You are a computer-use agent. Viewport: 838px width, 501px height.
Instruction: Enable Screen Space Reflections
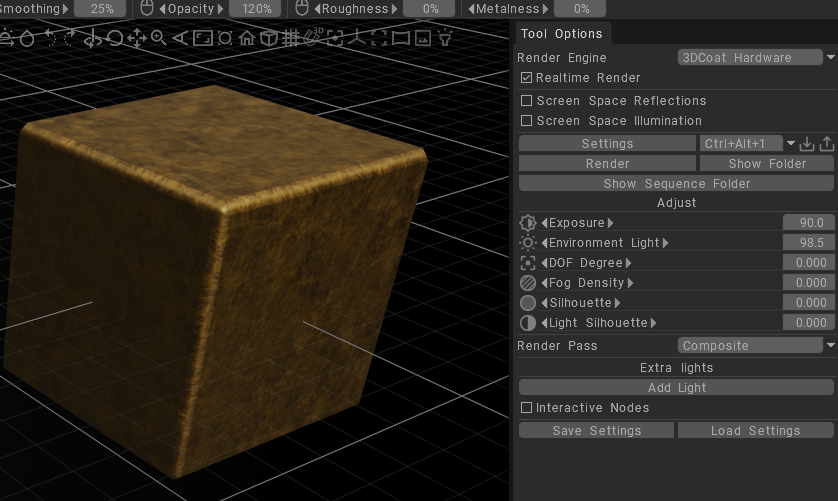pos(527,101)
